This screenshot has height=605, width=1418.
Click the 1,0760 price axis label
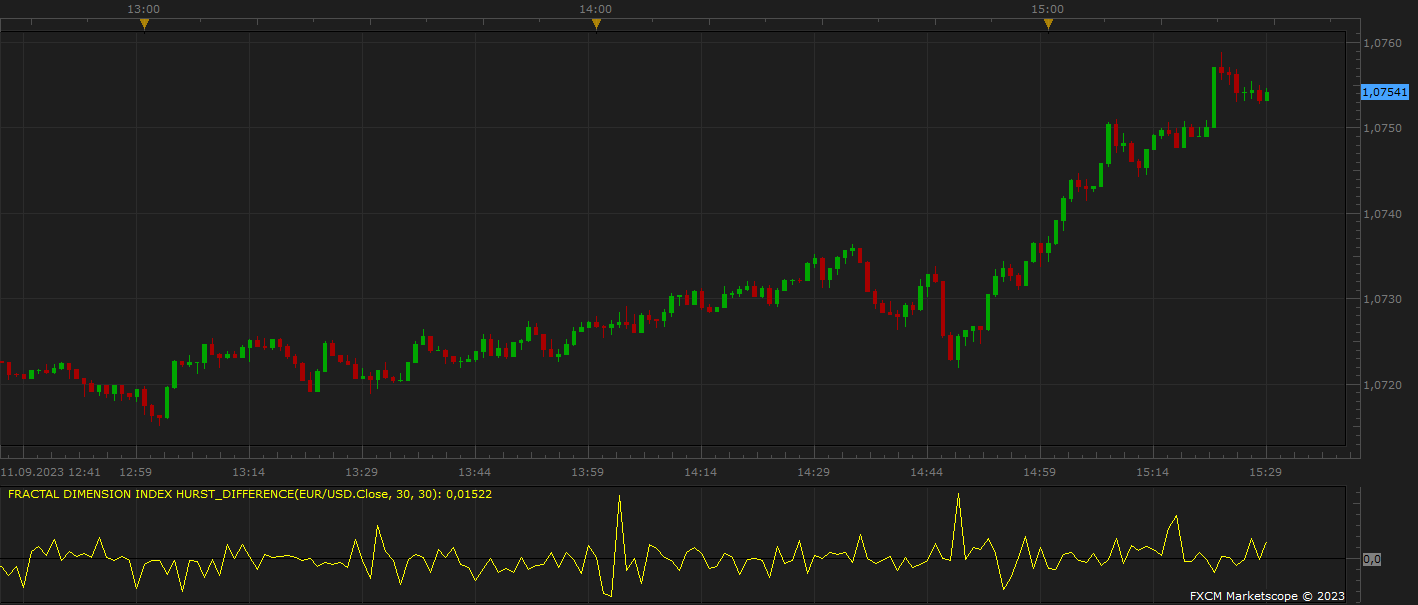click(x=1383, y=43)
